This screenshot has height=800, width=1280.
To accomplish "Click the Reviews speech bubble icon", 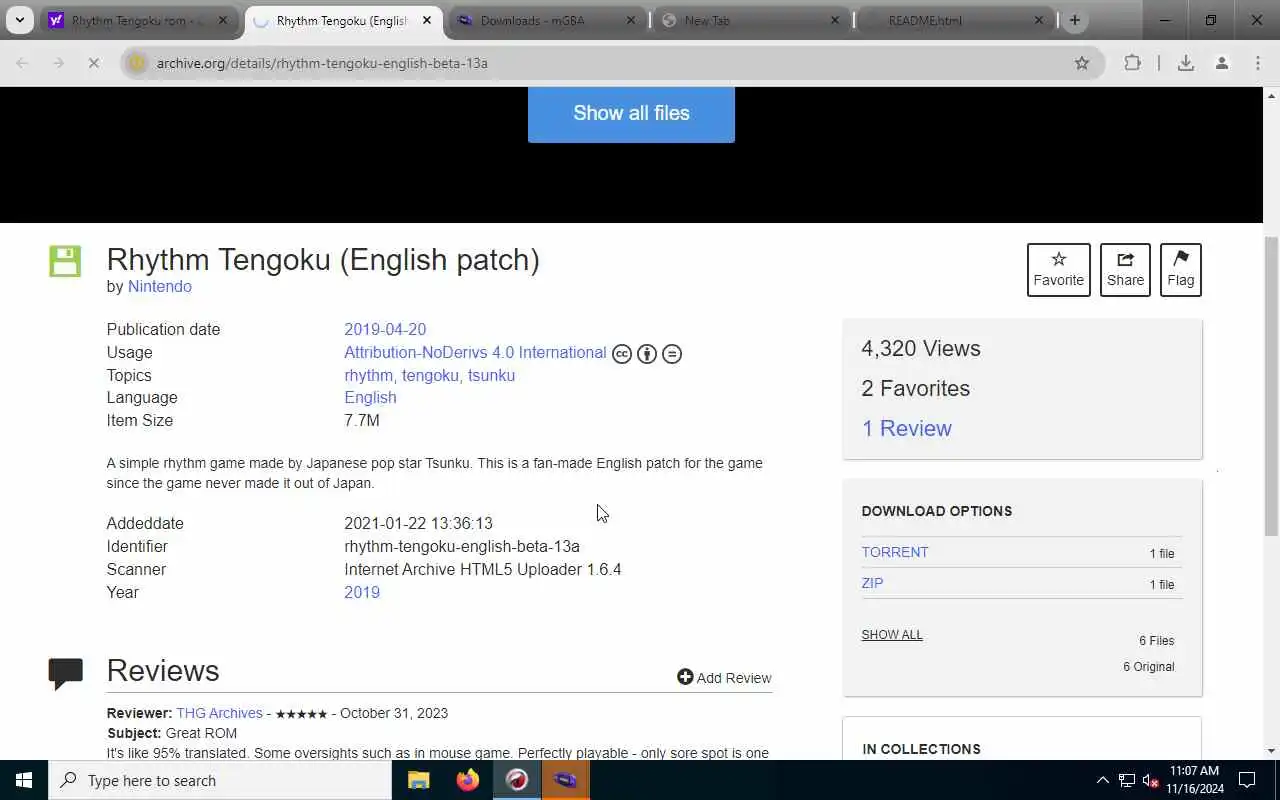I will [66, 673].
